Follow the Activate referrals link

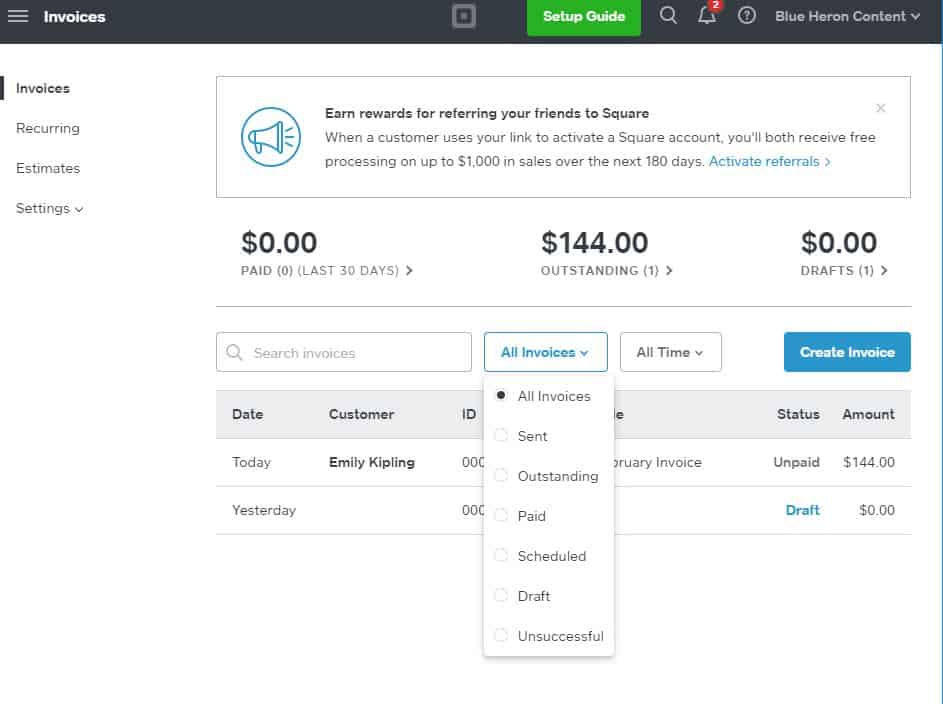(769, 162)
